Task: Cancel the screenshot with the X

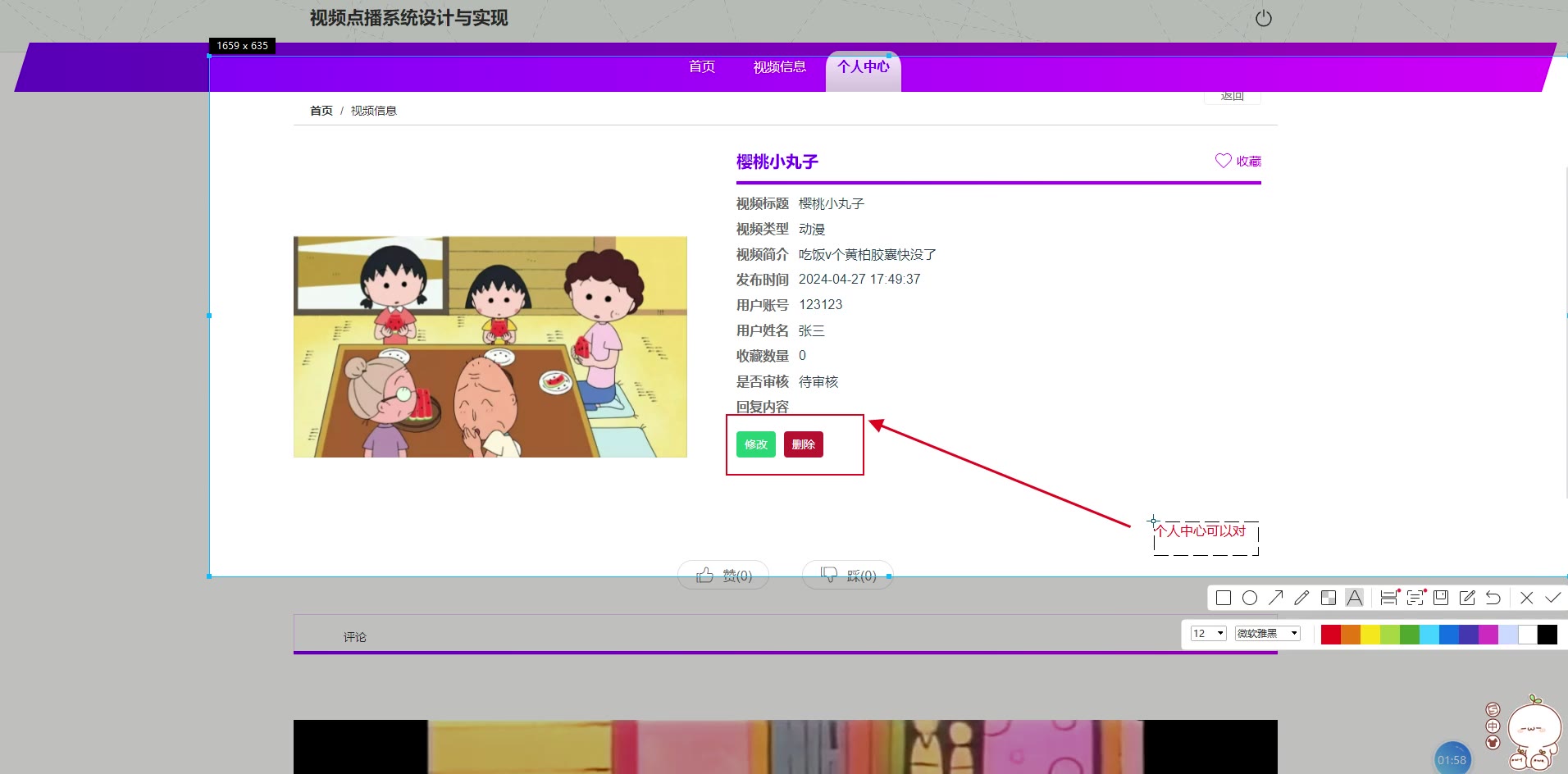Action: point(1527,598)
